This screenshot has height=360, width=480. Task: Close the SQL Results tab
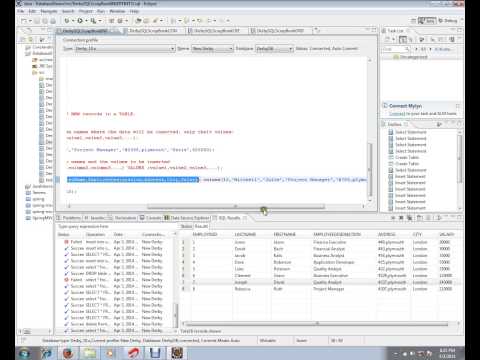tap(245, 218)
